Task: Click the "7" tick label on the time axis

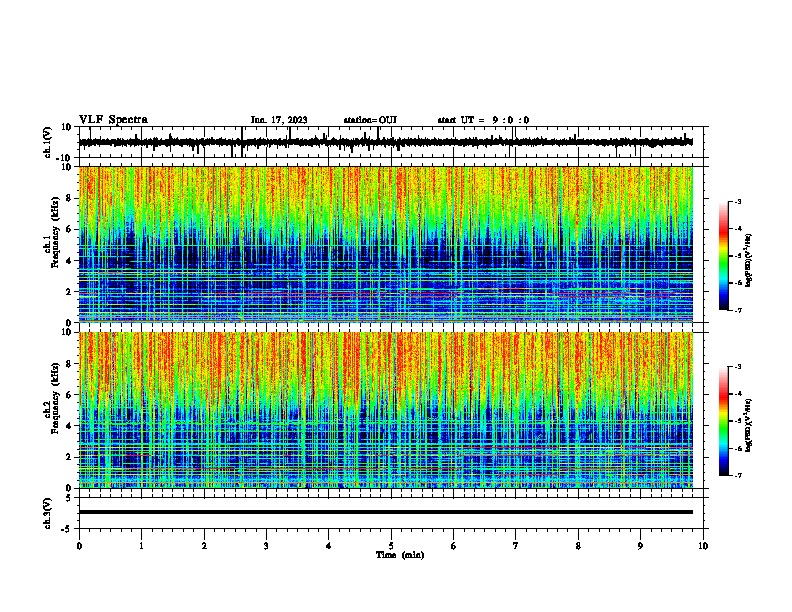Action: coord(516,546)
